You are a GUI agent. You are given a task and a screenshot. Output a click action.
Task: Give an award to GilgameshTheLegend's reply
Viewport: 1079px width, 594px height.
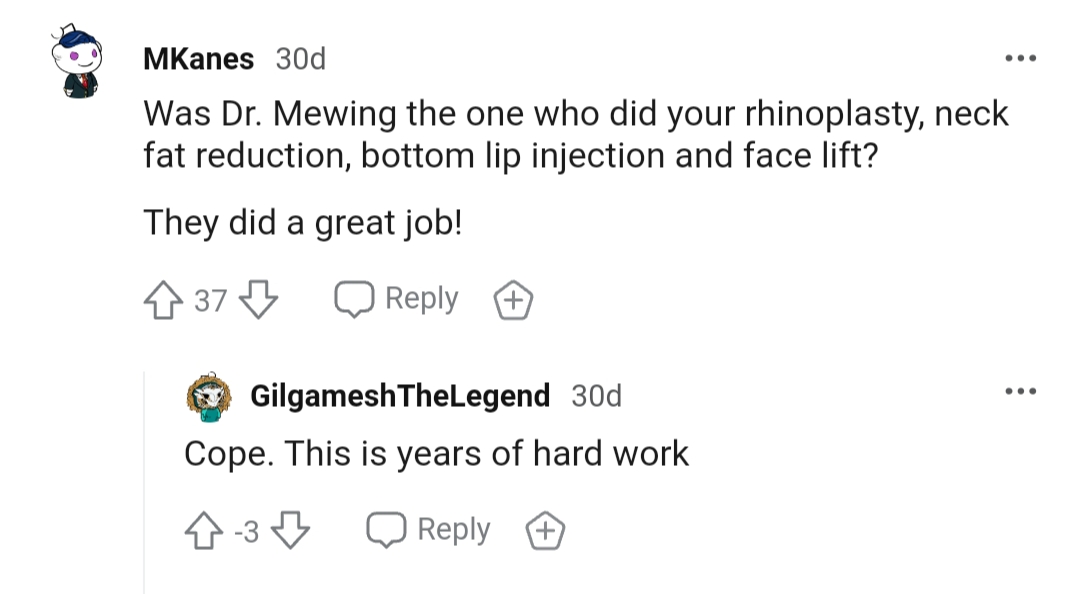pos(546,531)
